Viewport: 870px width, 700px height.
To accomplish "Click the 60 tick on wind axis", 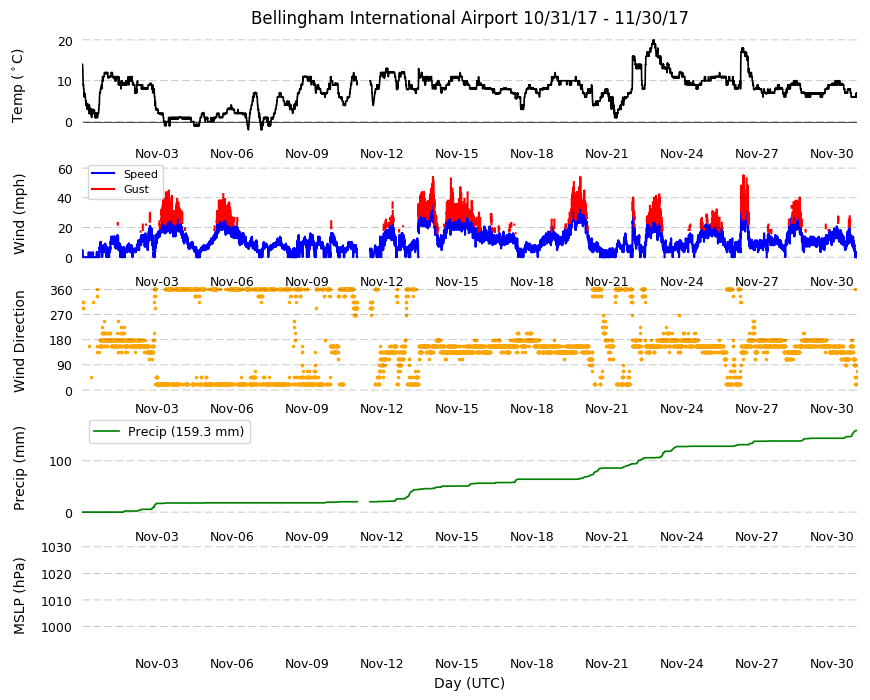I will pos(65,169).
